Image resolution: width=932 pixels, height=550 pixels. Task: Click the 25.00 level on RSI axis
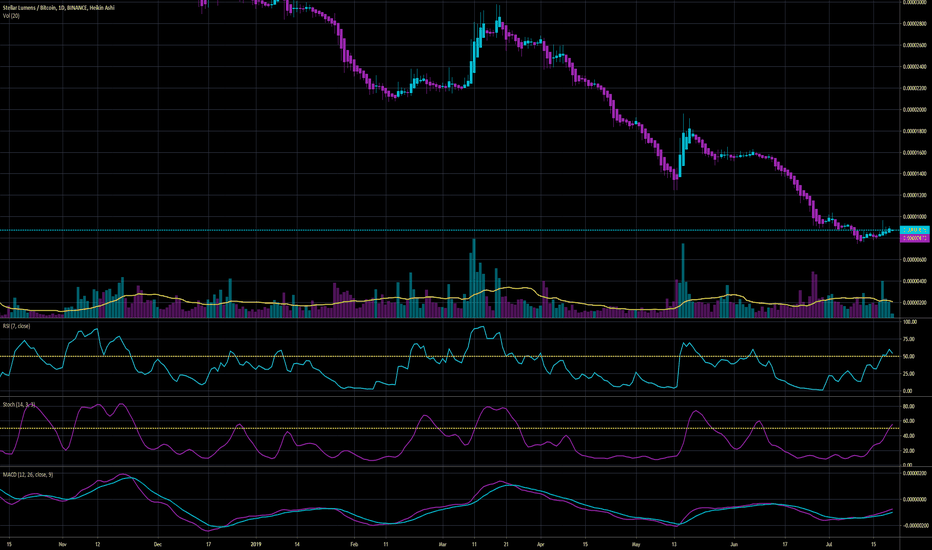[x=909, y=373]
